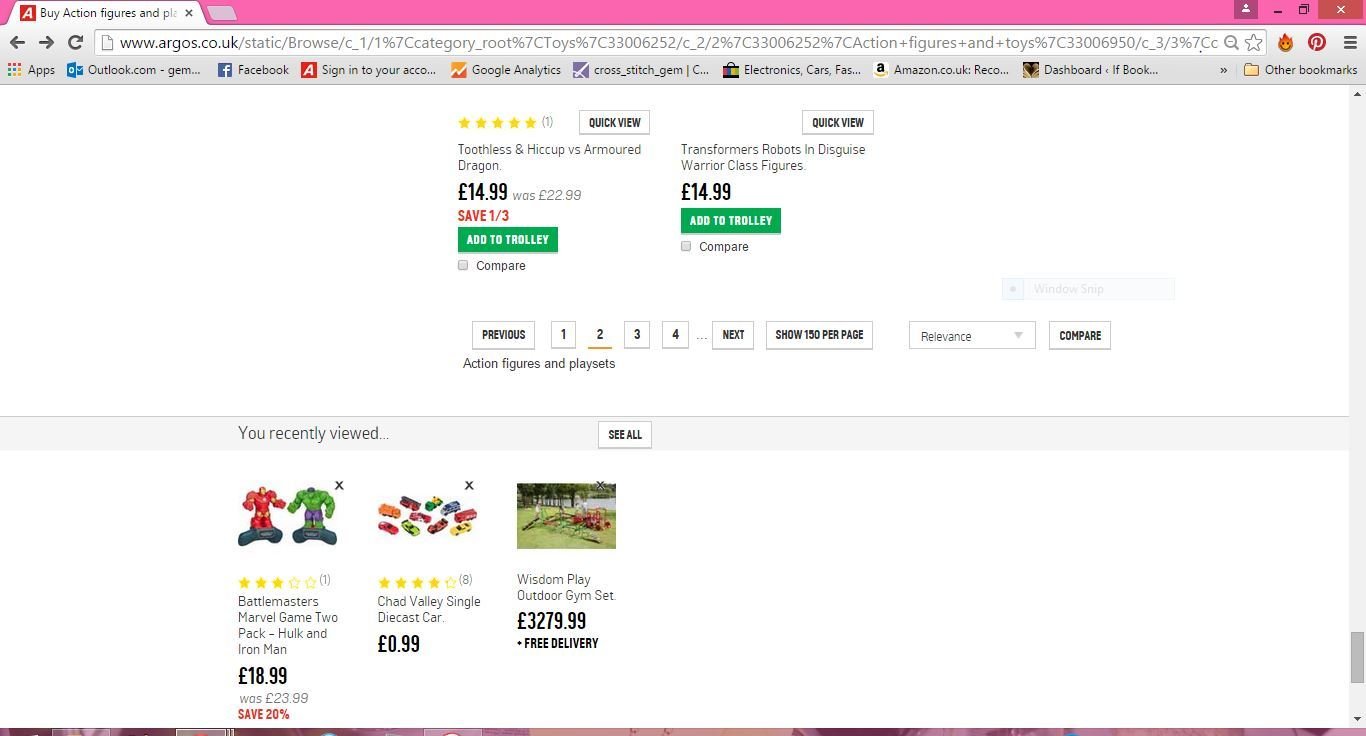Click the COMPARE button
The image size is (1366, 736).
coord(1080,336)
